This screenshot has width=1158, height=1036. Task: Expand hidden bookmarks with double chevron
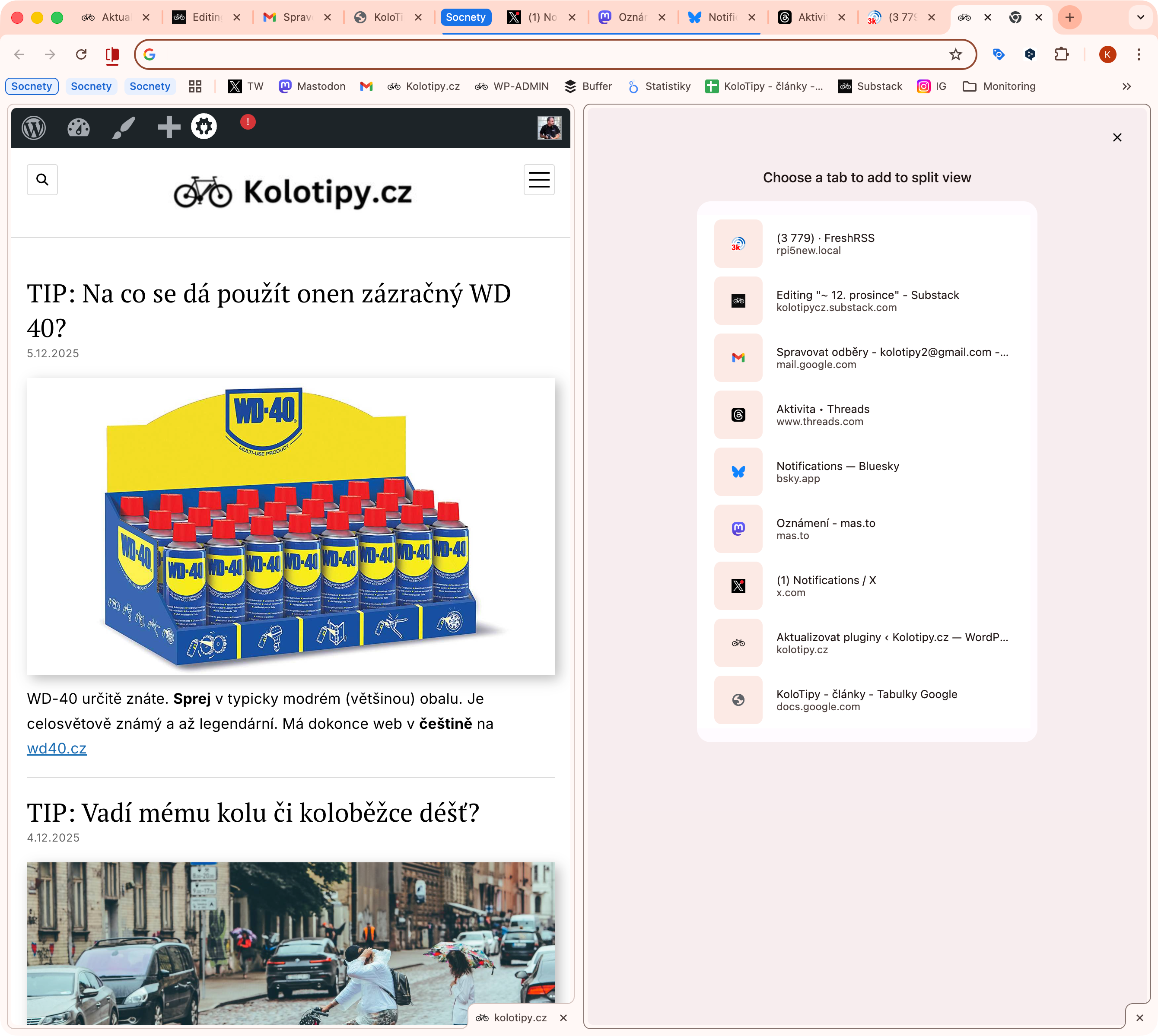pos(1127,86)
